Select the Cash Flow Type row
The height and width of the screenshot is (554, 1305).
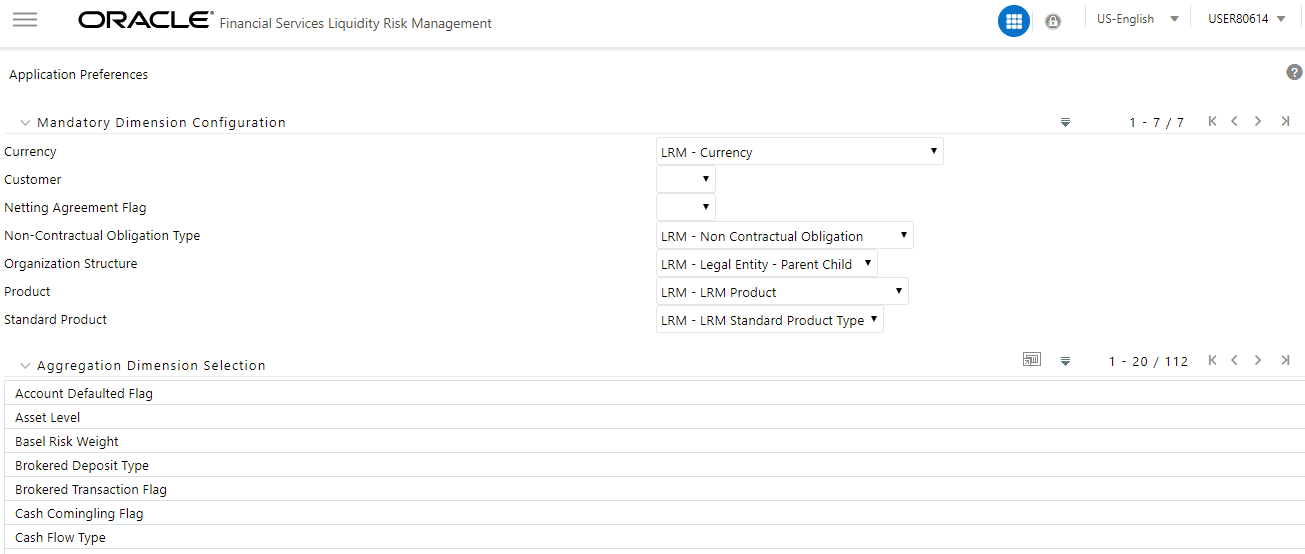click(654, 537)
